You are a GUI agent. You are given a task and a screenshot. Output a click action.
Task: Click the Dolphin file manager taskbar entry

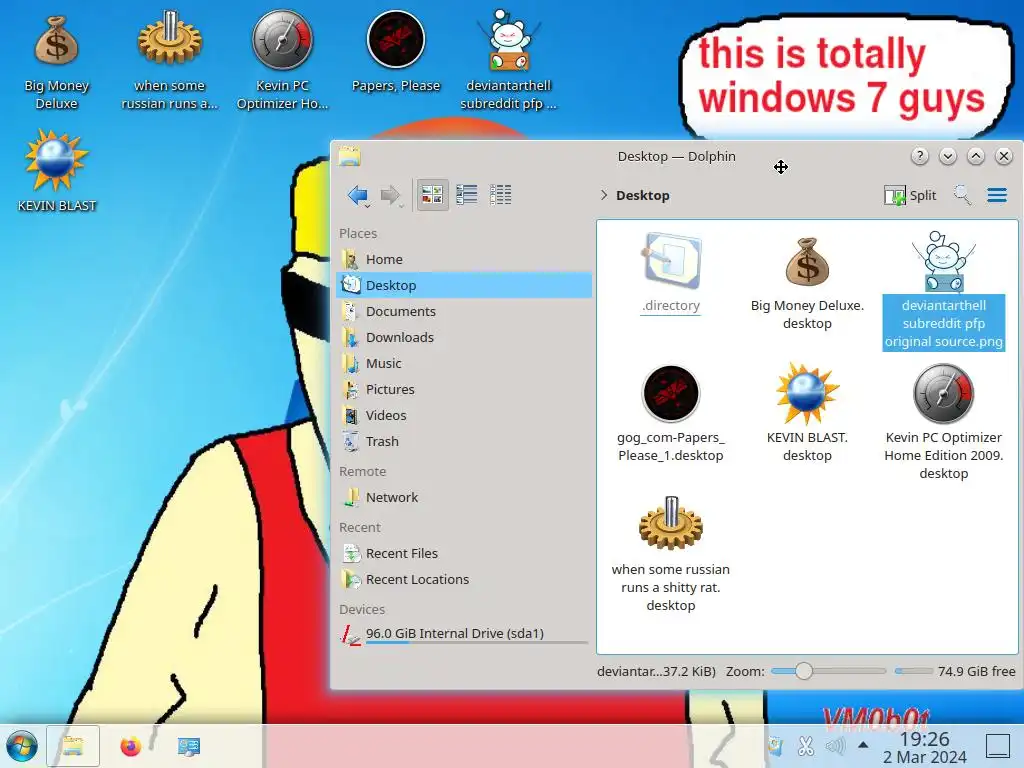[72, 746]
